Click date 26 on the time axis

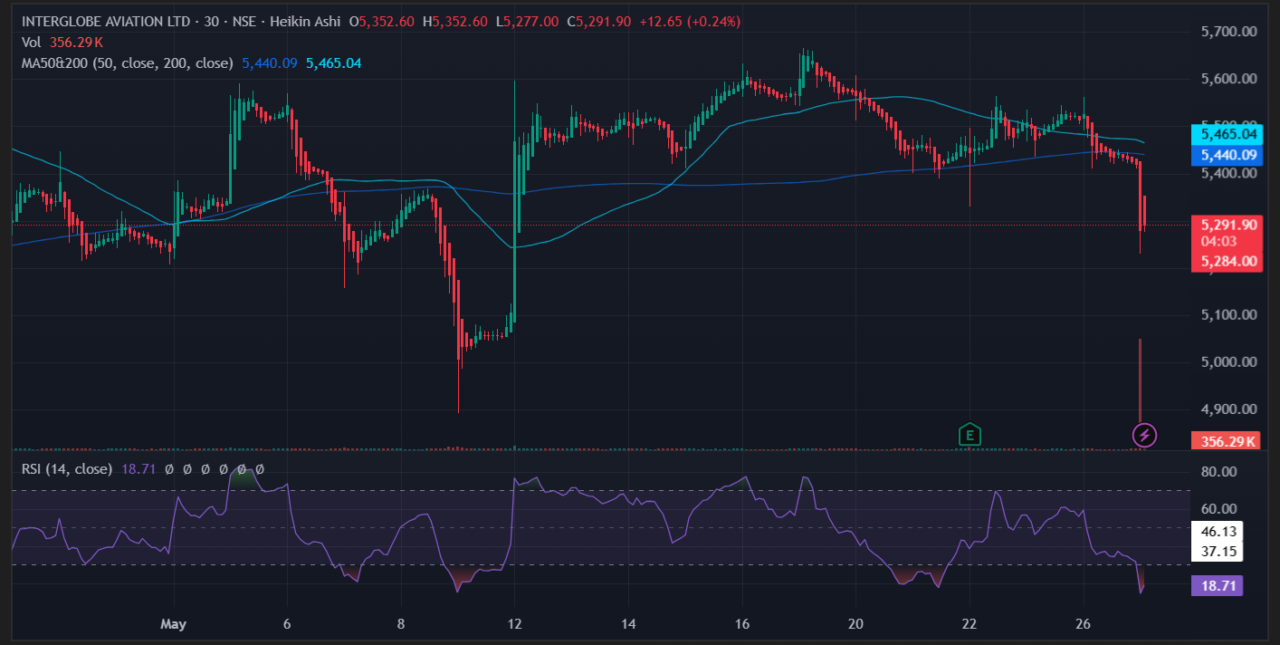click(x=1084, y=623)
